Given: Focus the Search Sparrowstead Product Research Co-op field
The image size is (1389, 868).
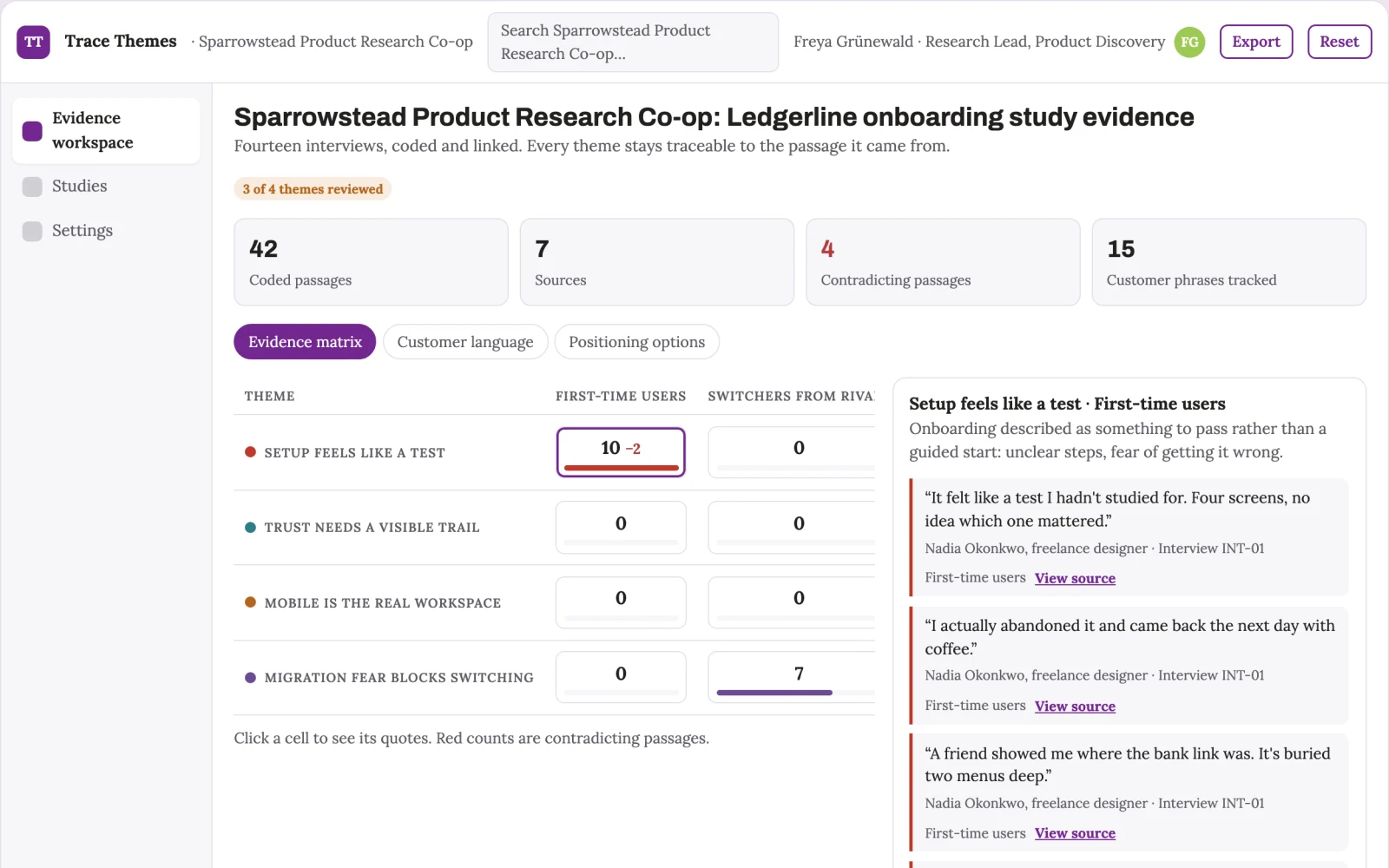Looking at the screenshot, I should pos(633,42).
